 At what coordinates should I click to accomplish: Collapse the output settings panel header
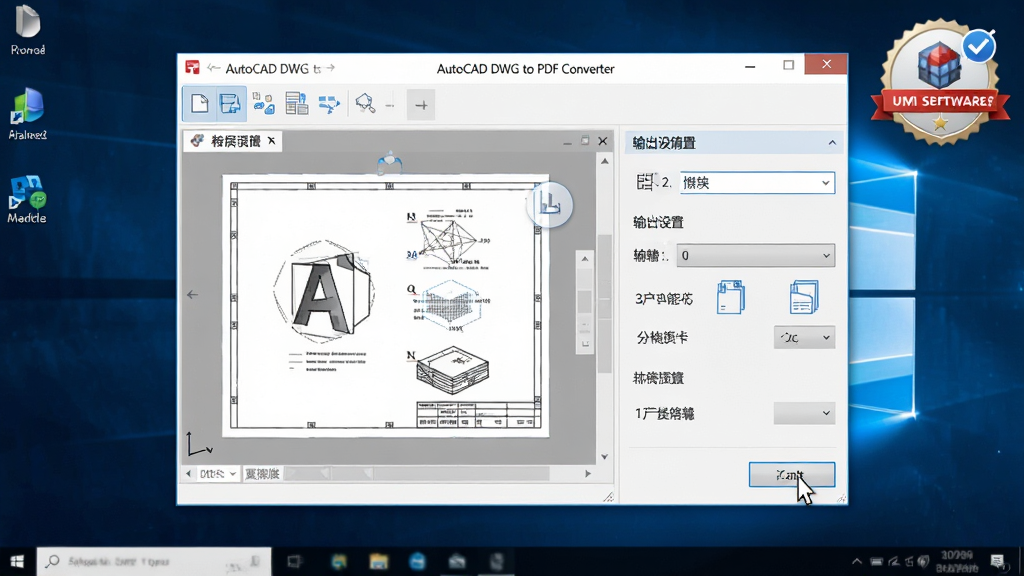(832, 142)
